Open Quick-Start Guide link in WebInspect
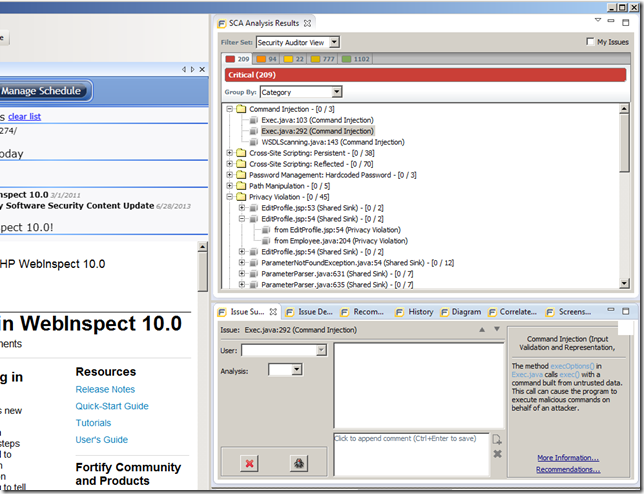This screenshot has height=494, width=644. pyautogui.click(x=112, y=406)
